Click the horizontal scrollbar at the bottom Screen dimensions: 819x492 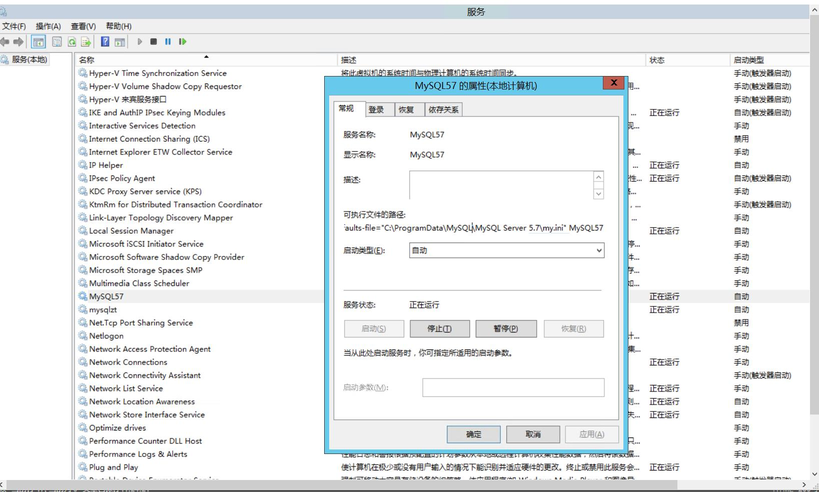click(340, 485)
